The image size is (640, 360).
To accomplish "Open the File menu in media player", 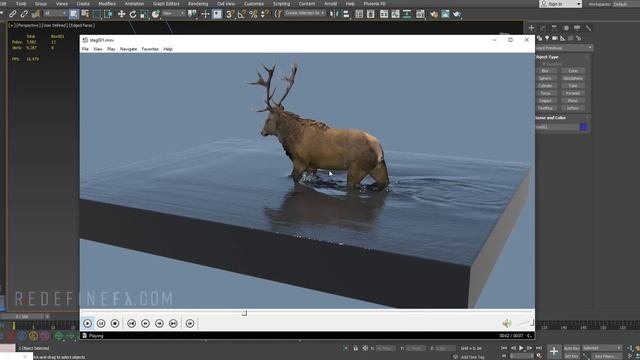I will 85,49.
